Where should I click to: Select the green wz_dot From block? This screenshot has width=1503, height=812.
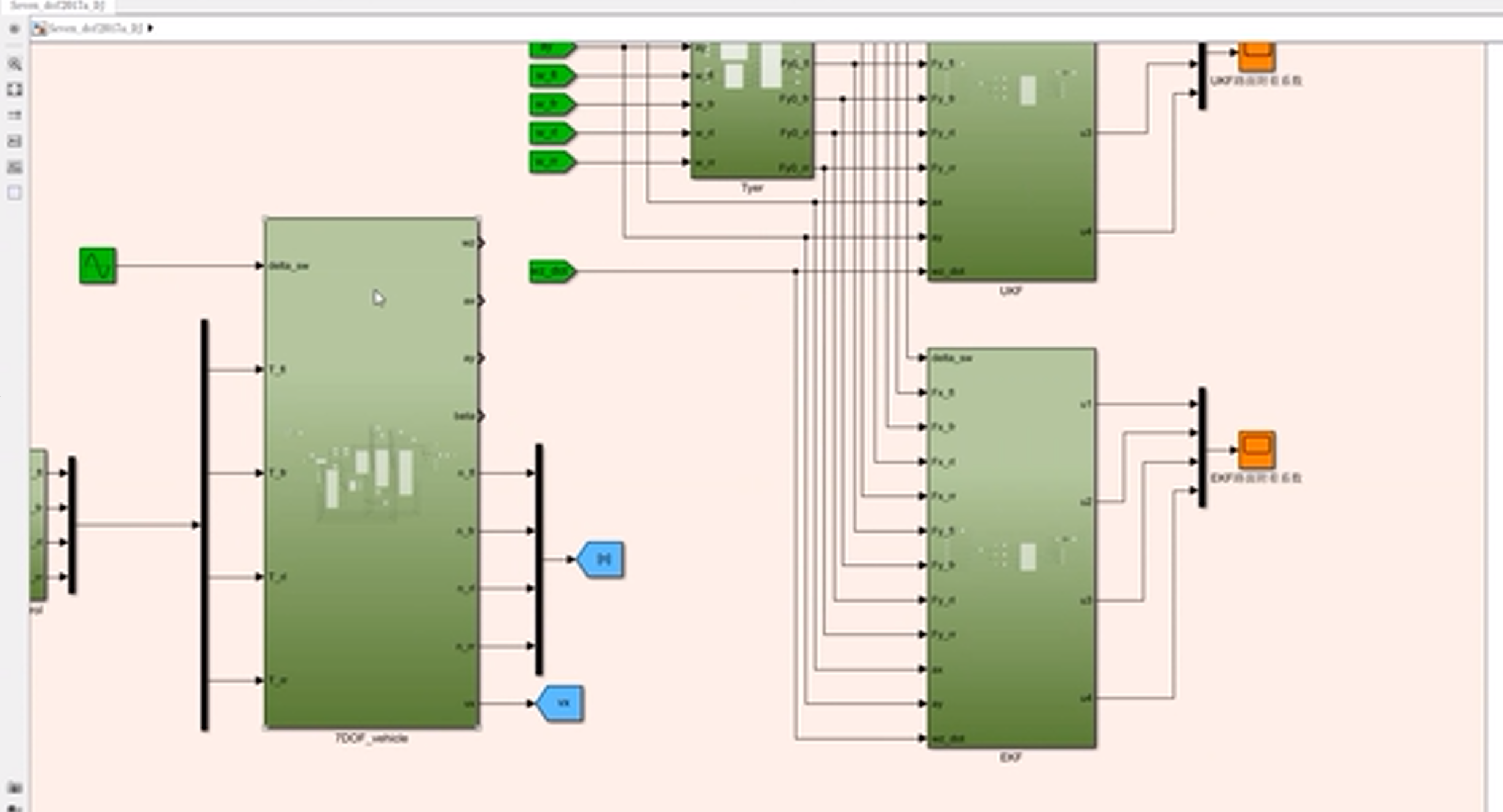click(x=551, y=271)
